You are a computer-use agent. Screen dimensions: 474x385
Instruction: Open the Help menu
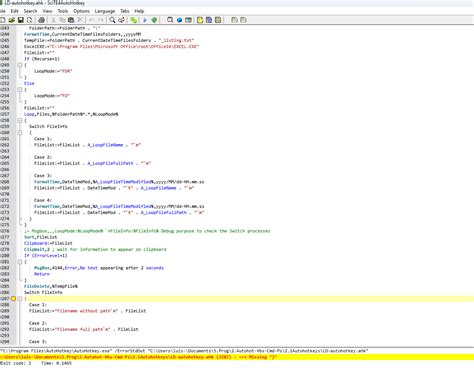(139, 11)
